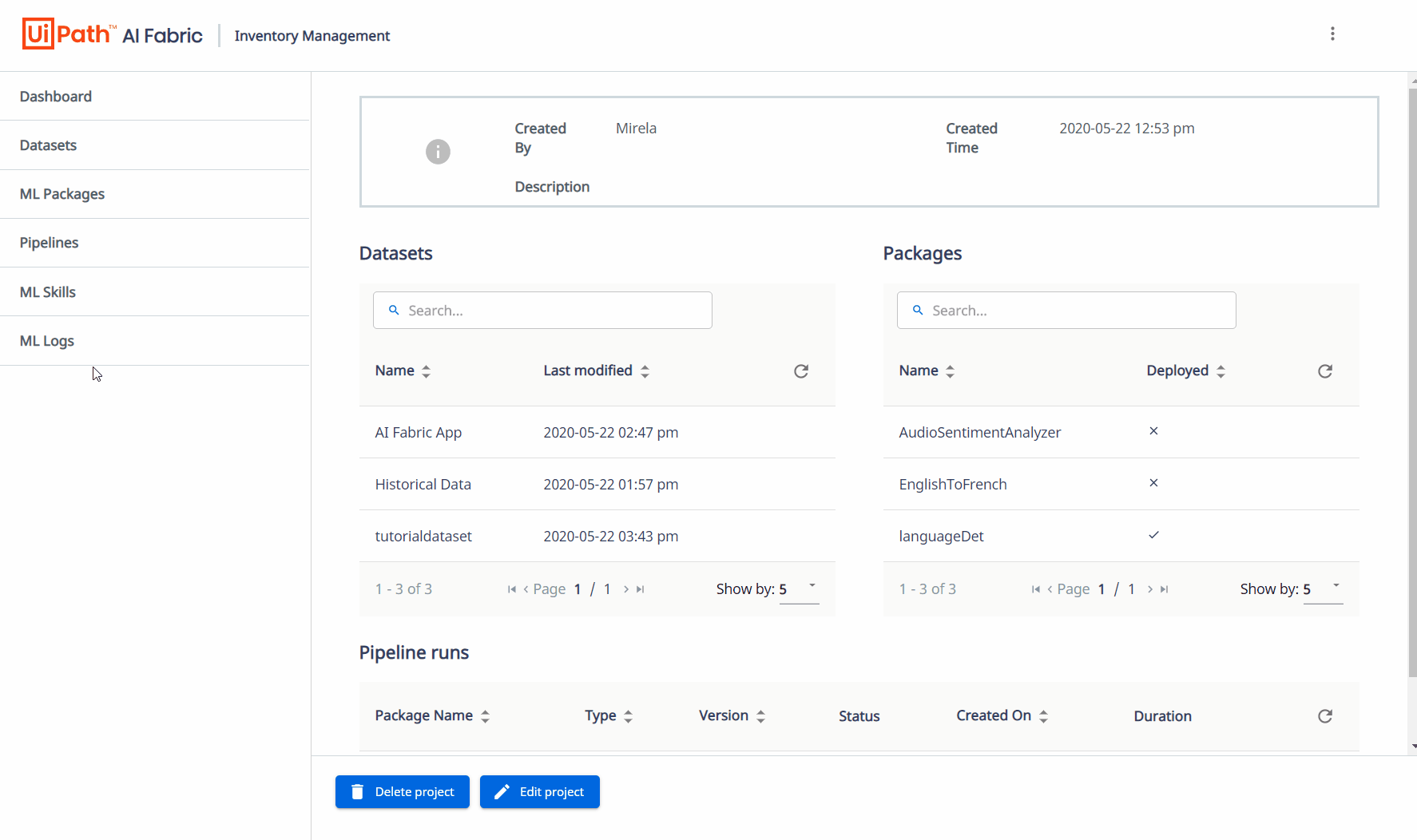Open the tutorialdataset entry

(x=423, y=536)
